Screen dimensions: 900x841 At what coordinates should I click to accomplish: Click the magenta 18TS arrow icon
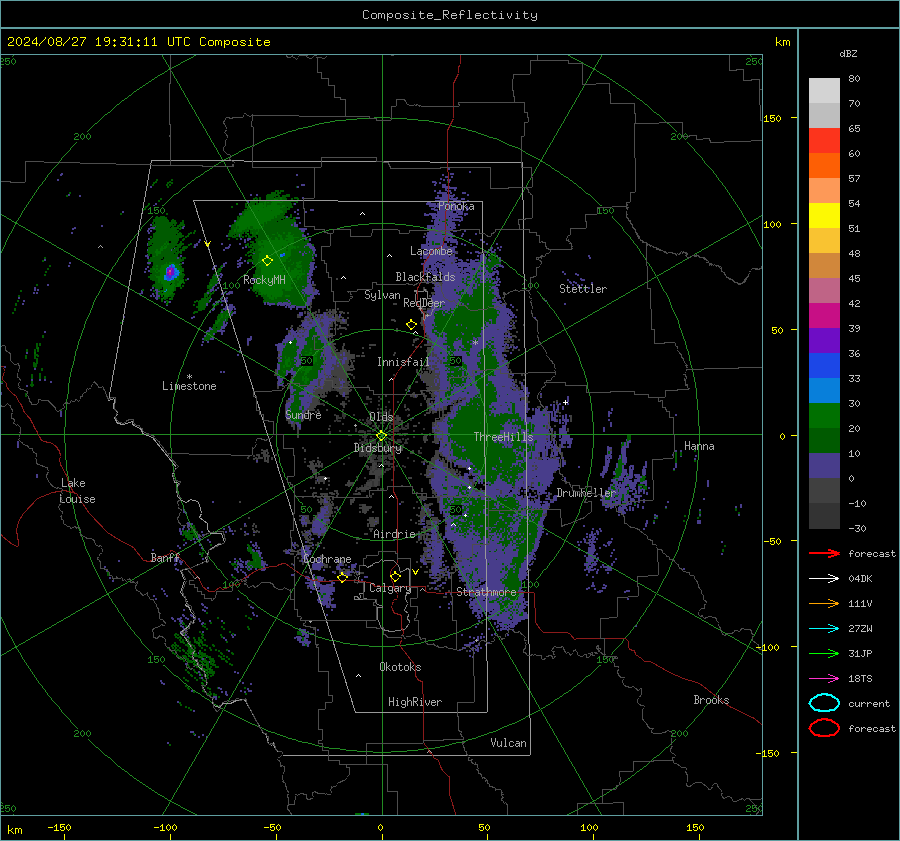click(x=824, y=679)
